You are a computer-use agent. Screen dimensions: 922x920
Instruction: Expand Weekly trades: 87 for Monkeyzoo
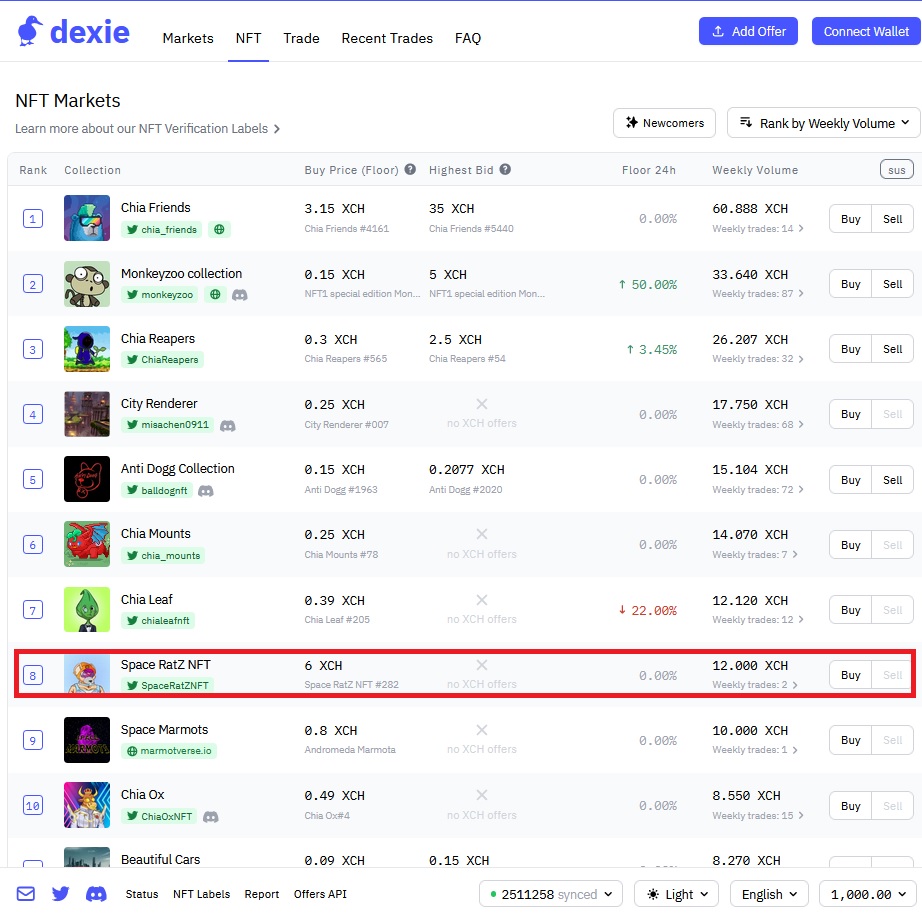coord(757,293)
